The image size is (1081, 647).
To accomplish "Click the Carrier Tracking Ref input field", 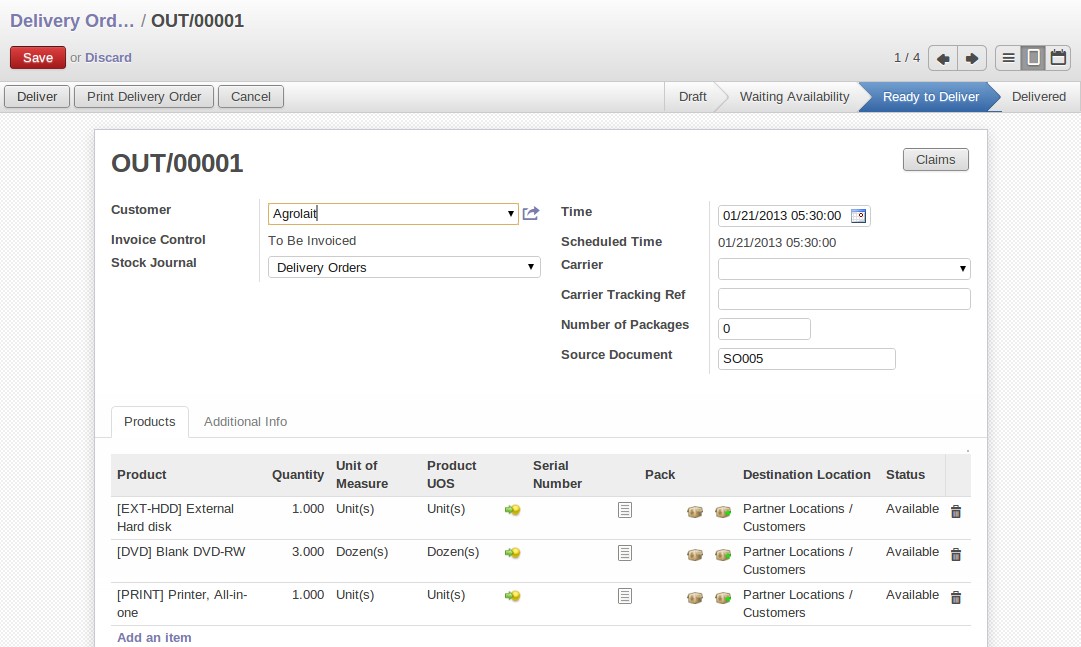I will [844, 299].
